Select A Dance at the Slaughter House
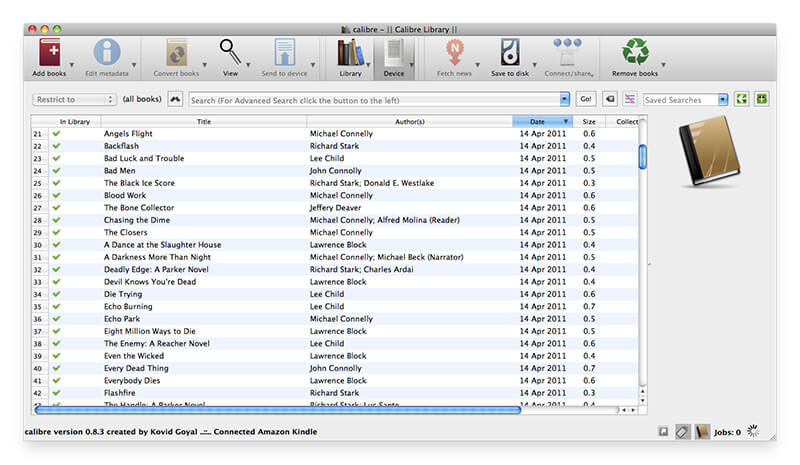 [334, 245]
